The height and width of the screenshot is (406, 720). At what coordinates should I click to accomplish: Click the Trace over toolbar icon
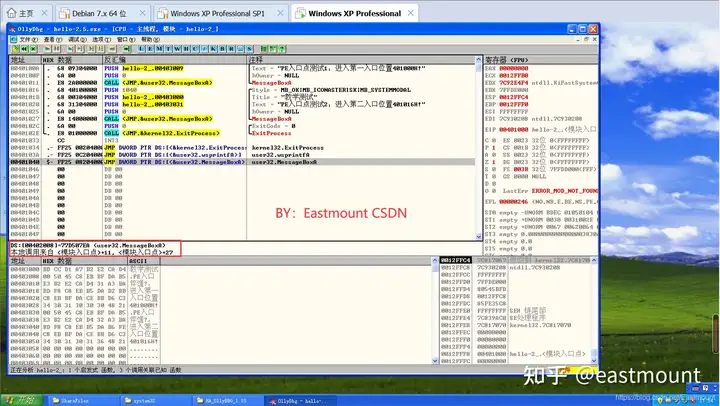coord(101,49)
